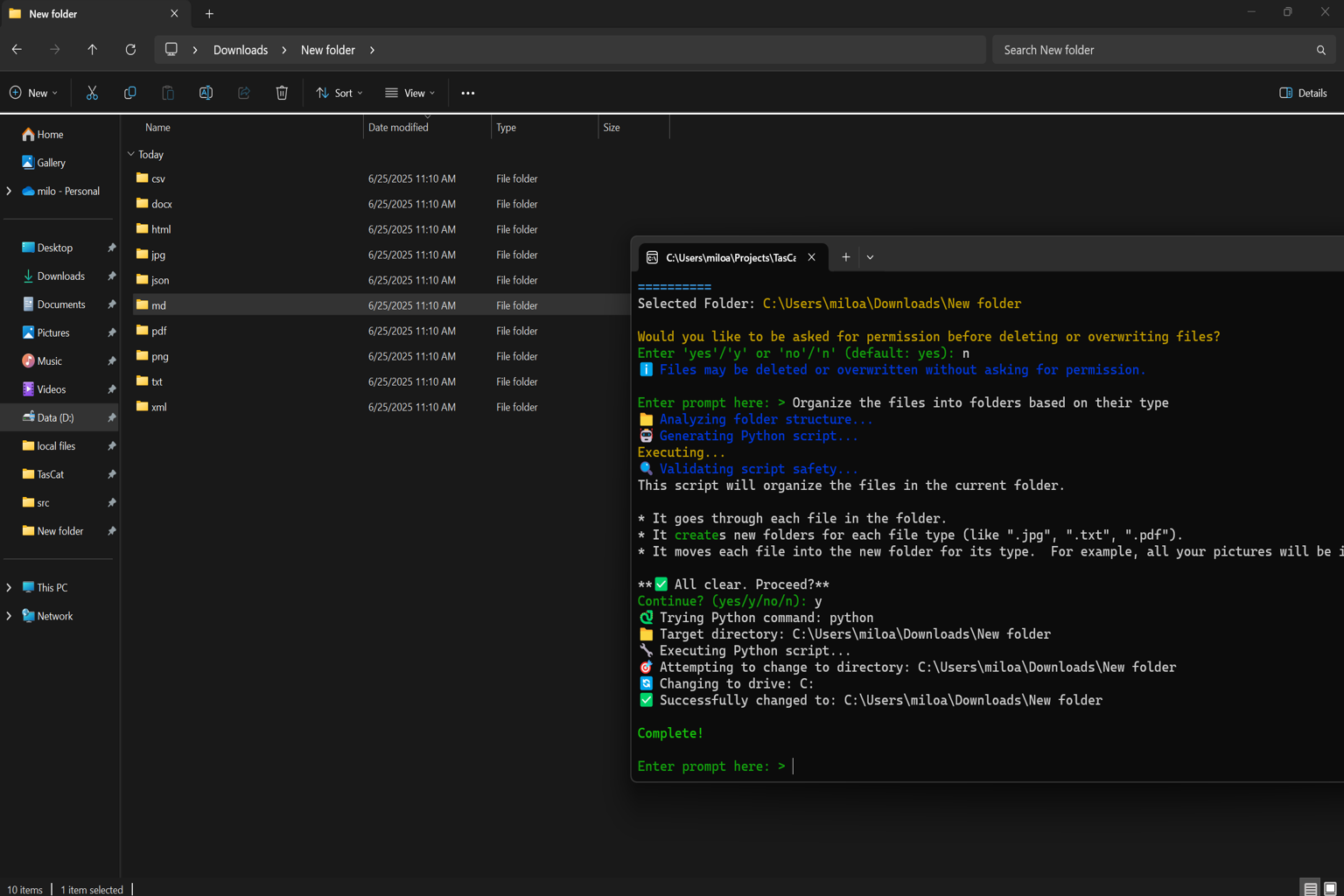Expand the Network tree node
Image resolution: width=1344 pixels, height=896 pixels.
pyautogui.click(x=9, y=616)
